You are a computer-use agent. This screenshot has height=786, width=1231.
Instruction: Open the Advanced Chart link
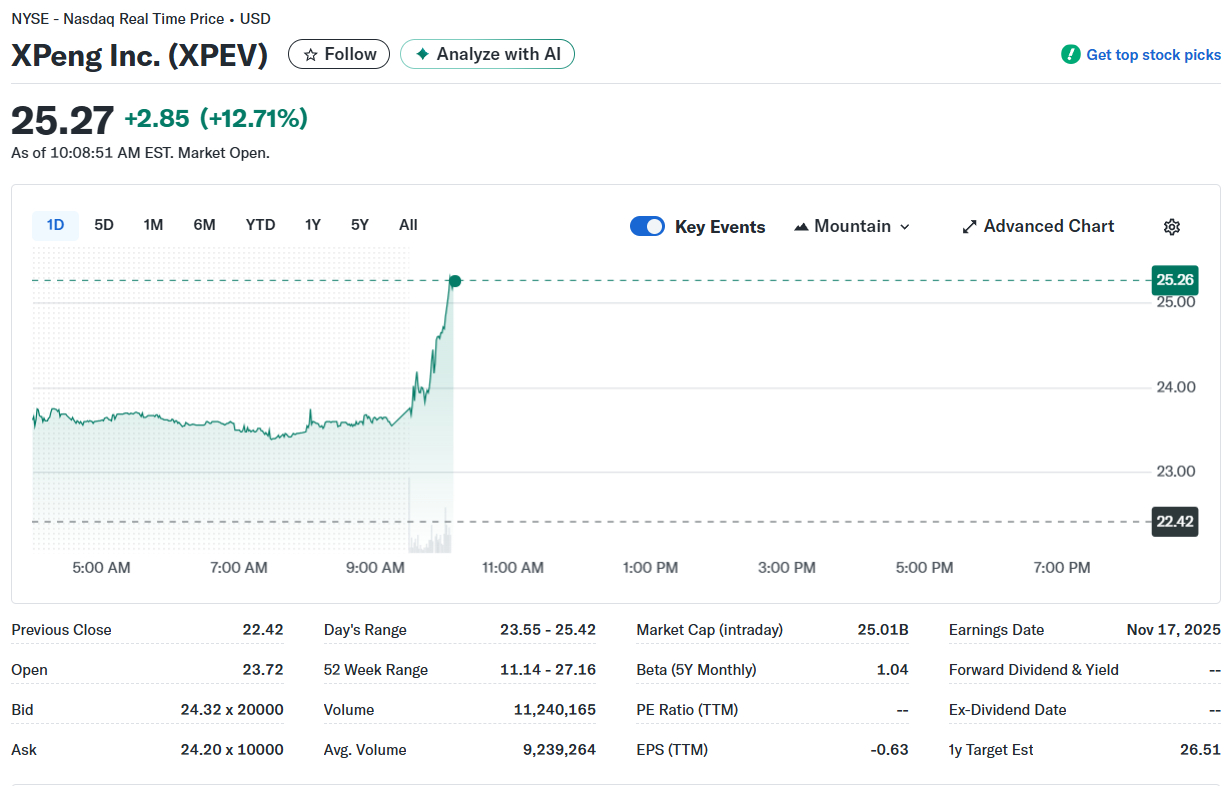1038,226
